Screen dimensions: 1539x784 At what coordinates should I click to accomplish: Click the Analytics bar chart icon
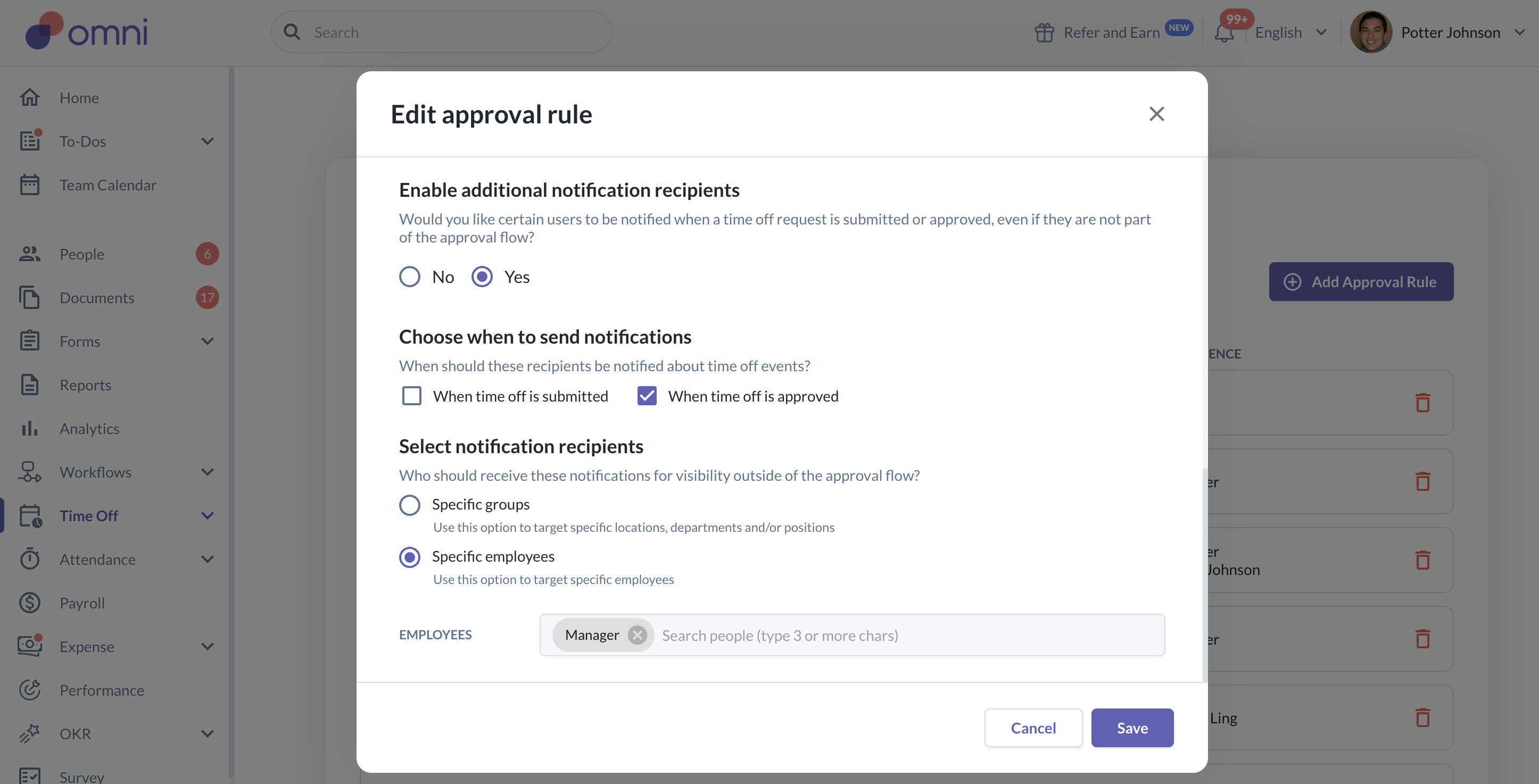tap(30, 428)
